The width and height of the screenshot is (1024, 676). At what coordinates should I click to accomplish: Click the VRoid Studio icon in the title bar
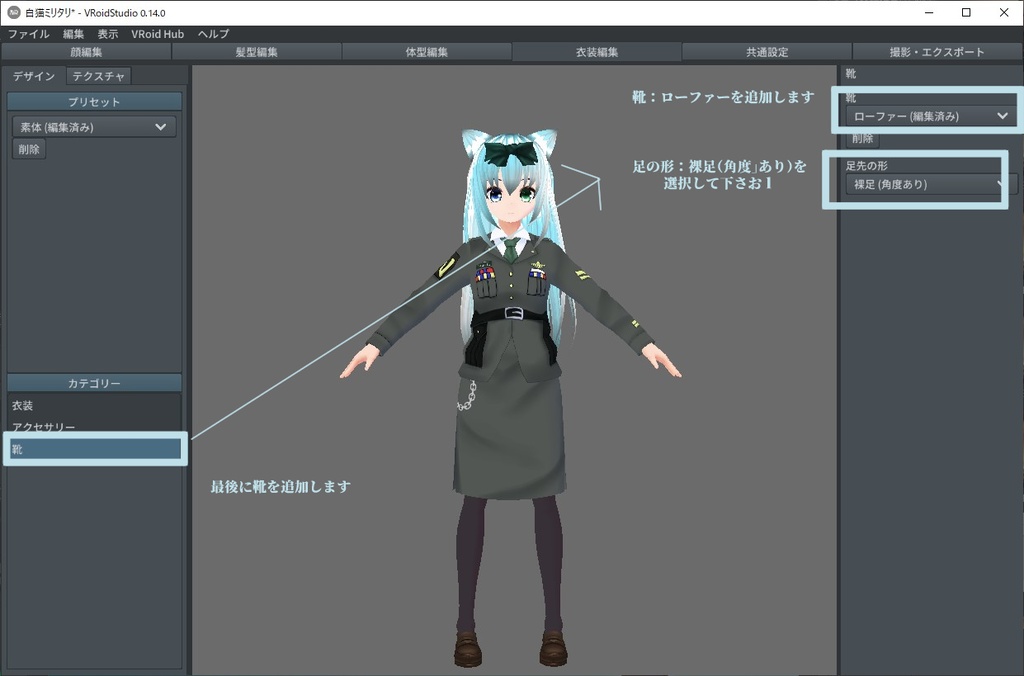point(12,12)
